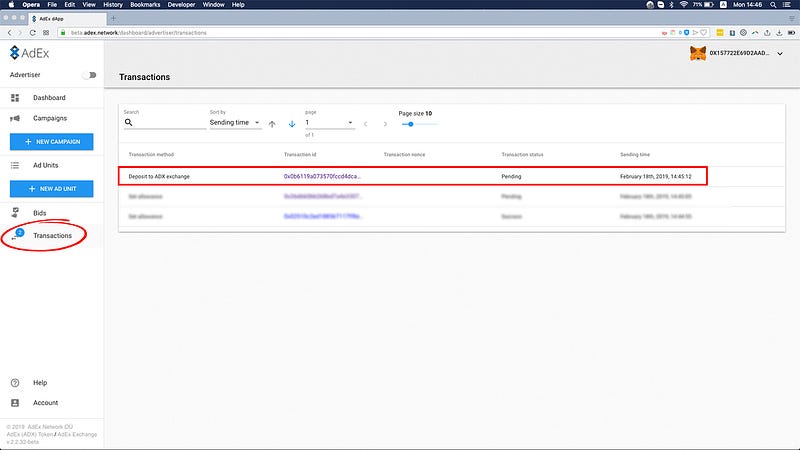Click the MetaMask fox icon
Image resolution: width=800 pixels, height=450 pixels.
(x=697, y=54)
